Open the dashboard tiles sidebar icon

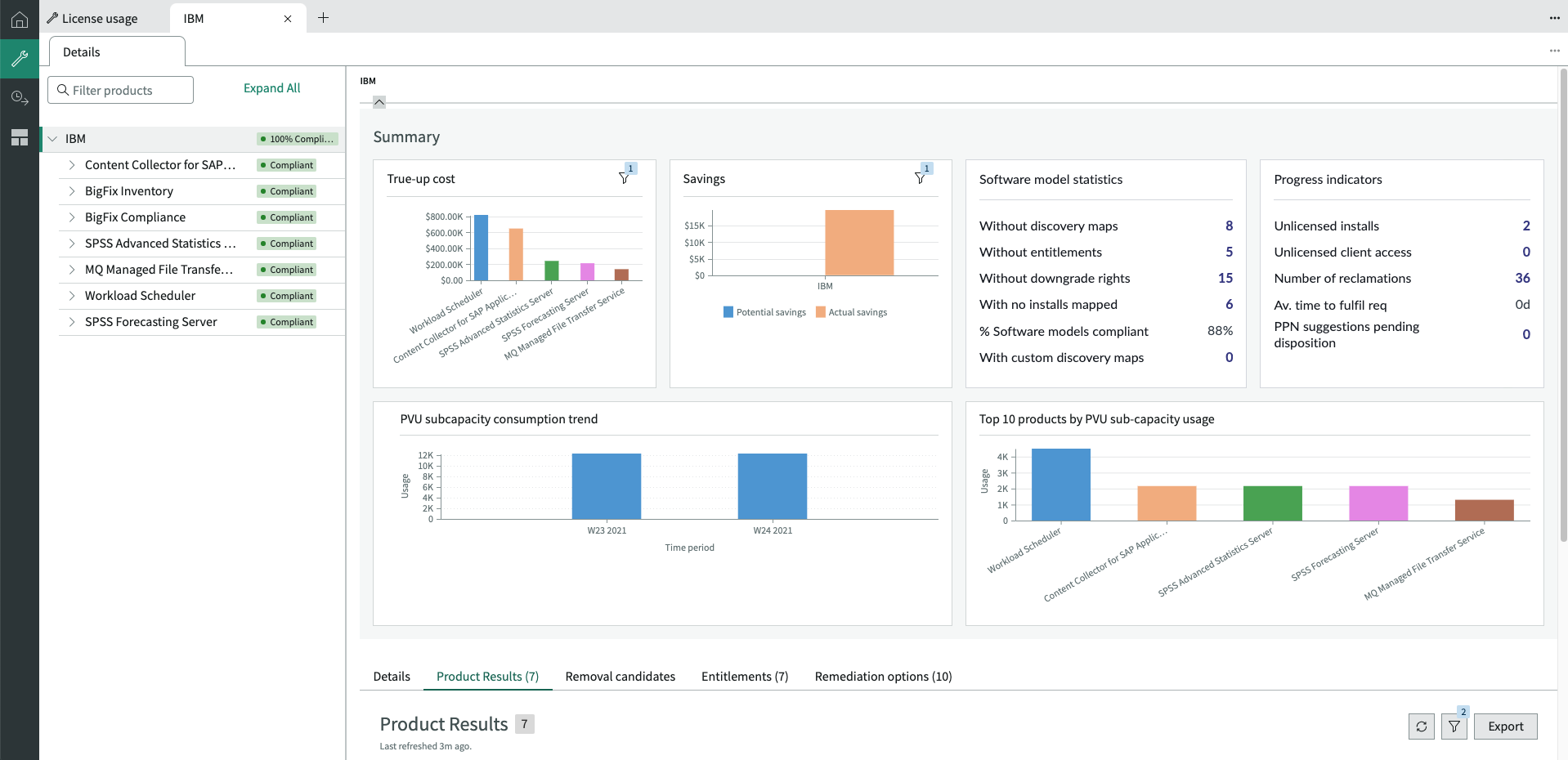coord(20,137)
